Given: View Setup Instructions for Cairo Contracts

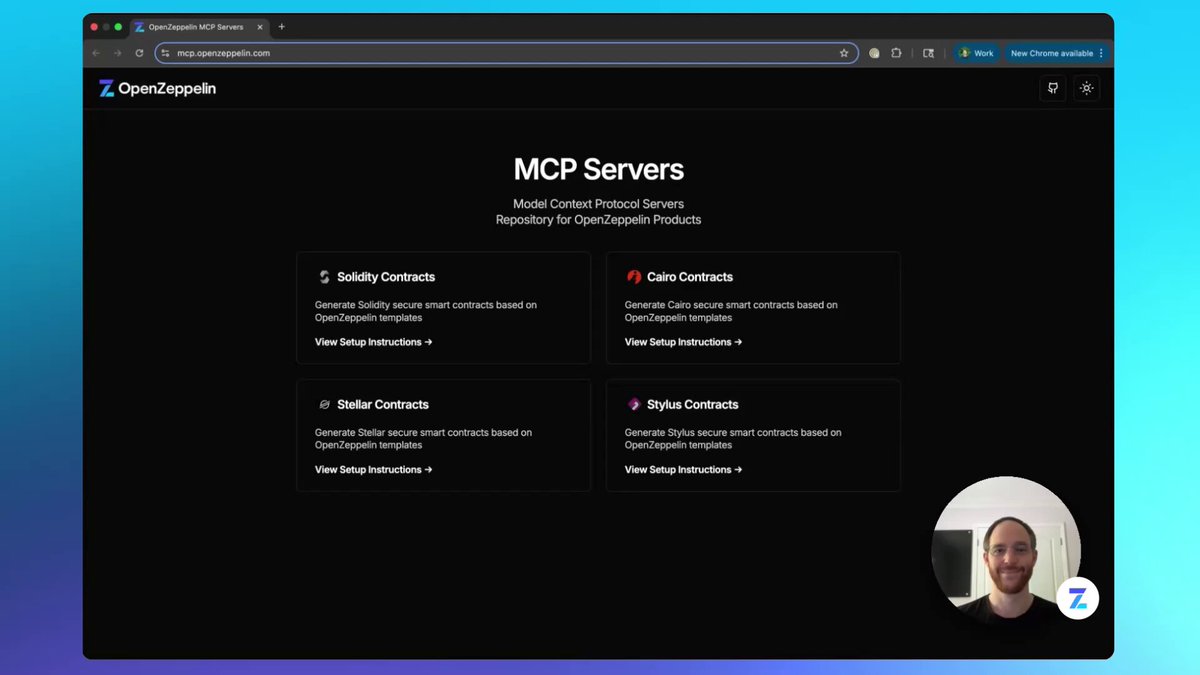Looking at the screenshot, I should [x=684, y=342].
